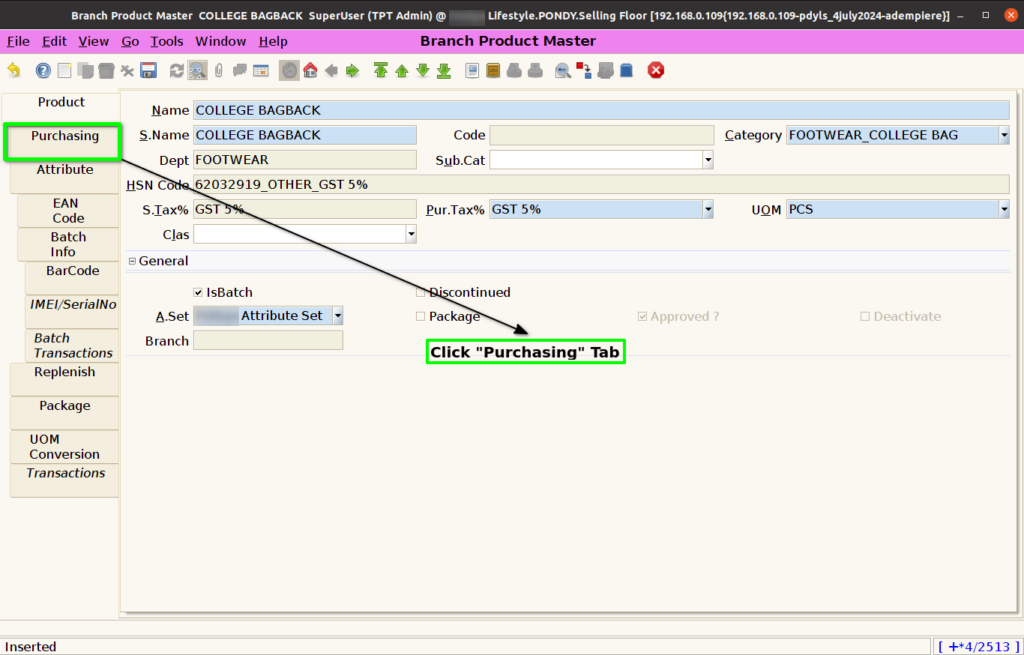Viewport: 1024px width, 655px height.
Task: Tick the Package checkbox
Action: point(421,317)
